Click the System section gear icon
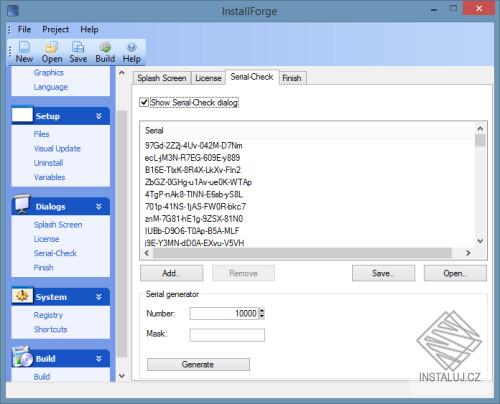The width and height of the screenshot is (500, 404). (x=22, y=296)
